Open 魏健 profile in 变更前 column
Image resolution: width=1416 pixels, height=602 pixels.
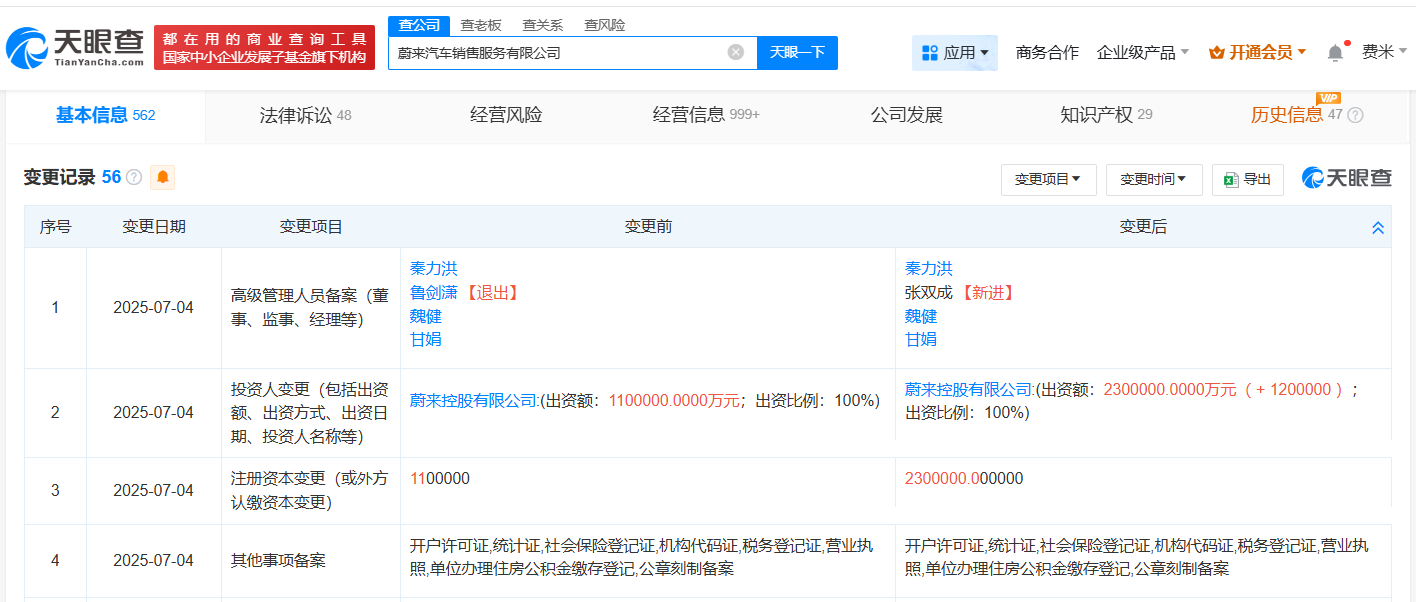click(x=426, y=316)
